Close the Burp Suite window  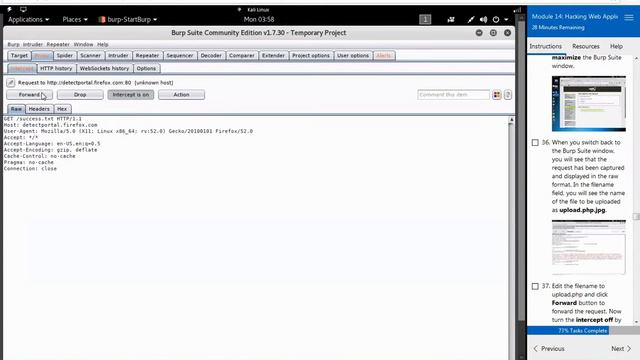tap(507, 33)
